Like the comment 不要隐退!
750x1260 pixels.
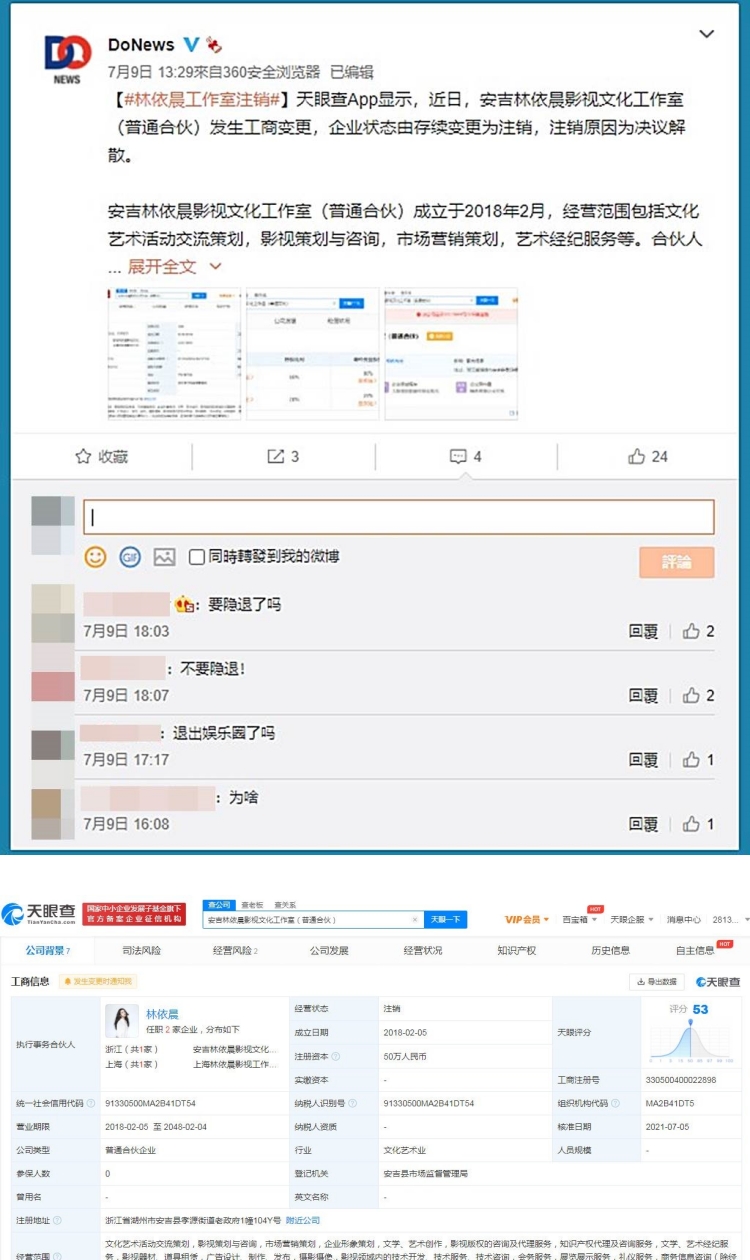coord(691,695)
